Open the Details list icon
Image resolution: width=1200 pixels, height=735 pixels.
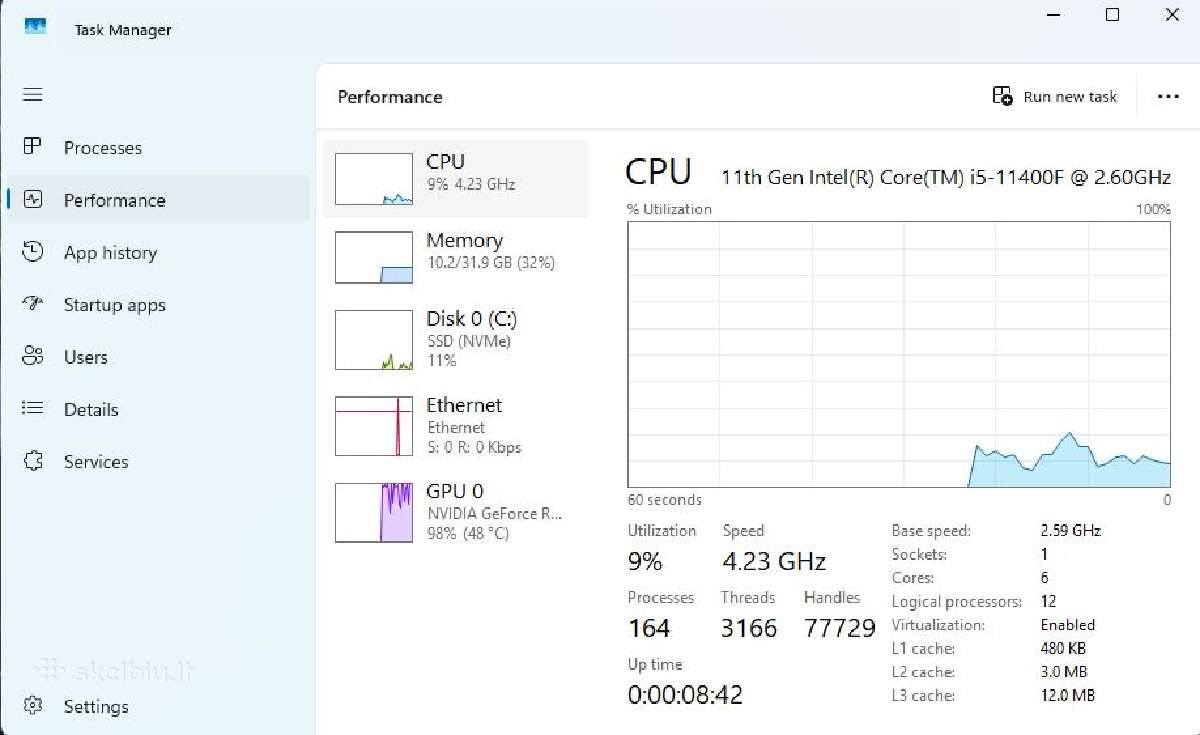(33, 409)
